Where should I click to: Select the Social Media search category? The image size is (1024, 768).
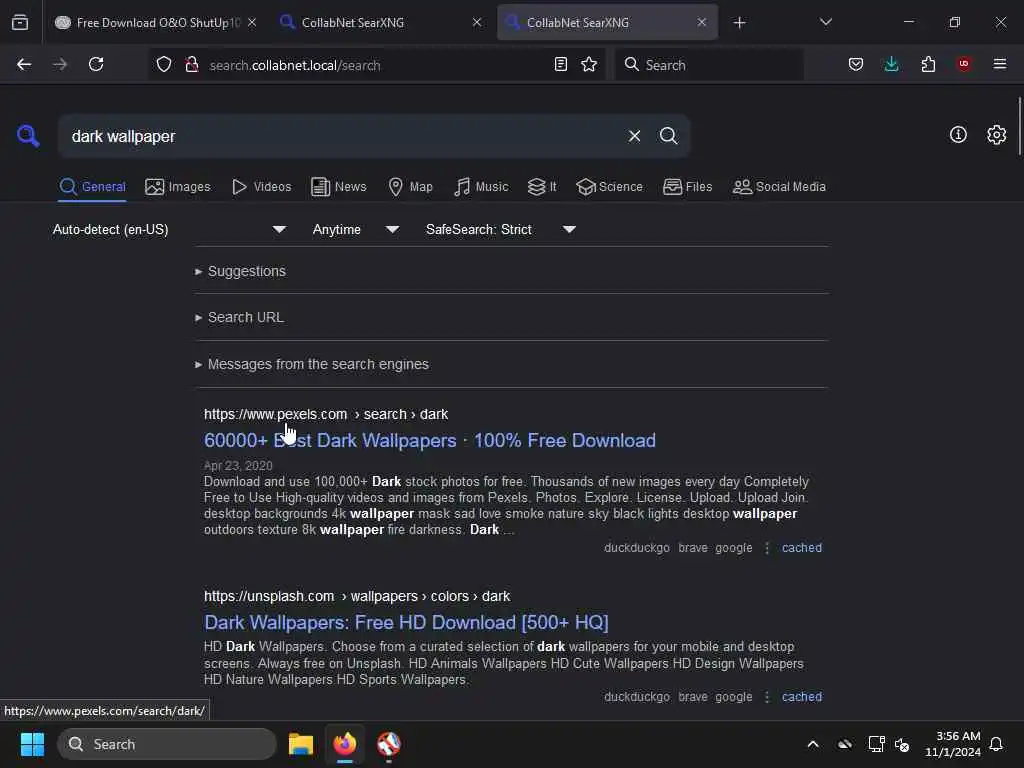pos(779,187)
